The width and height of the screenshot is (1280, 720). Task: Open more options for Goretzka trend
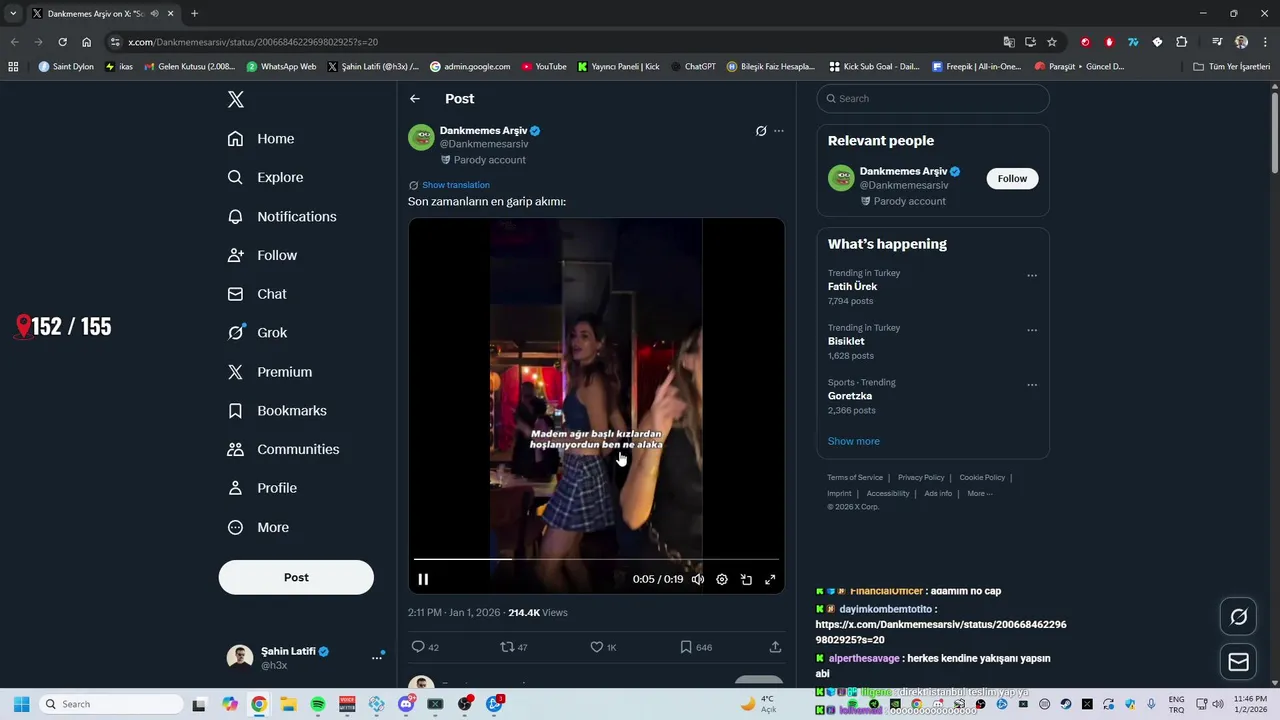pyautogui.click(x=1032, y=385)
